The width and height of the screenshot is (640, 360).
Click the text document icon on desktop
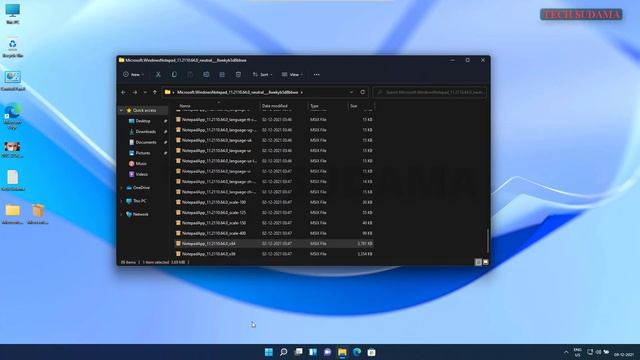(13, 180)
